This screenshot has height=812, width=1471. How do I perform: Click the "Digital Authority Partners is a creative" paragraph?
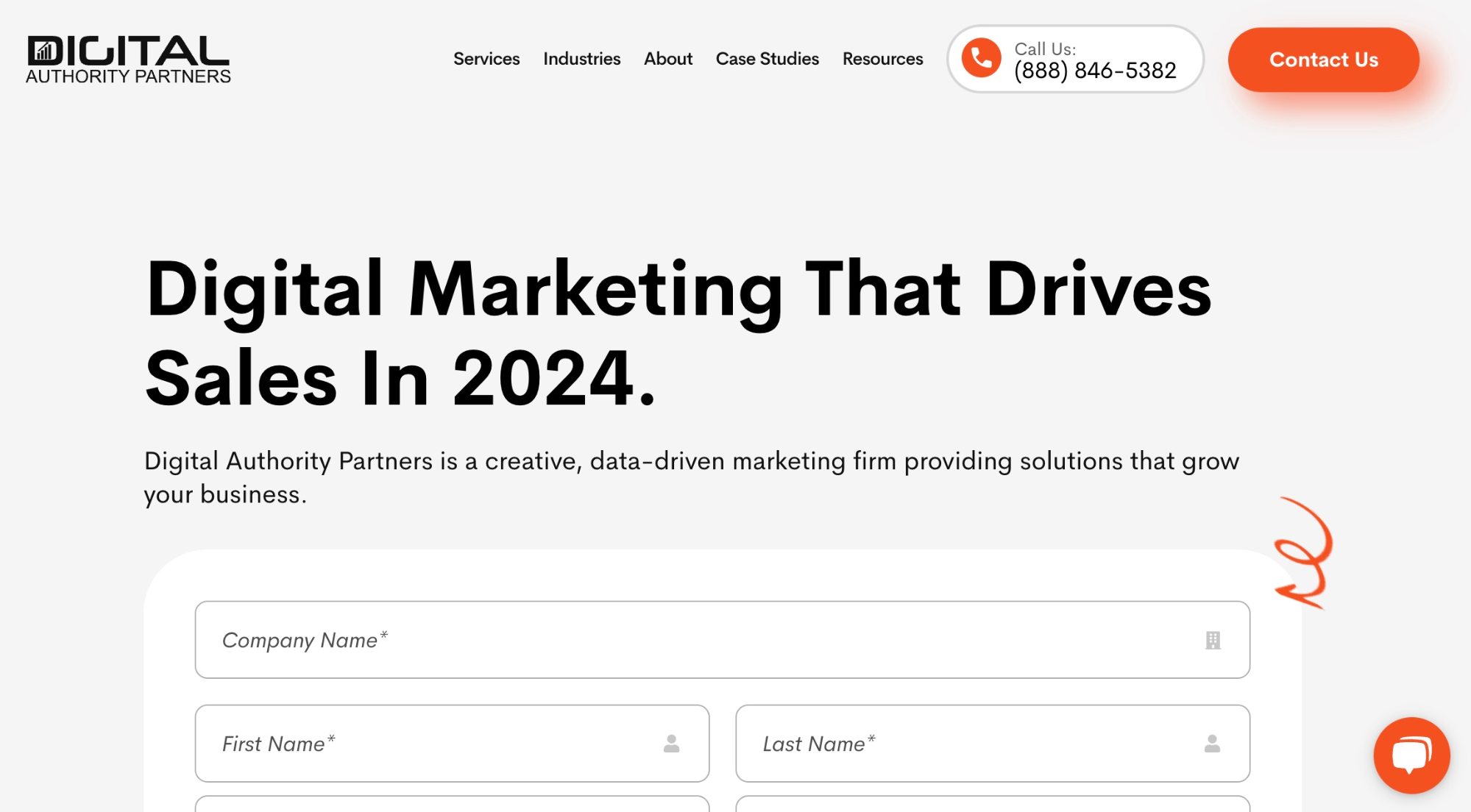click(692, 477)
